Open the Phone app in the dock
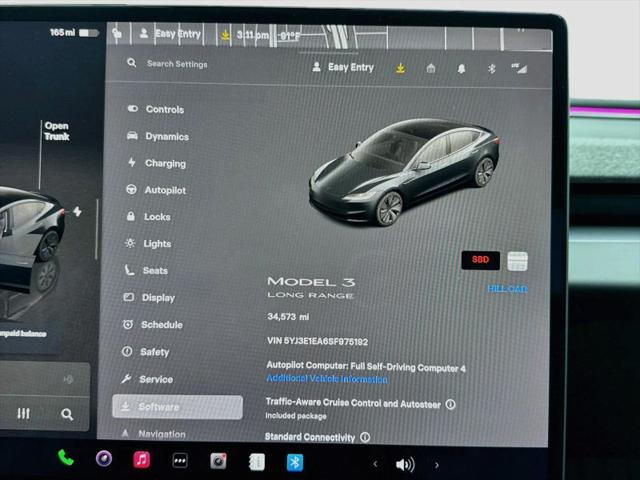The width and height of the screenshot is (640, 480). [66, 458]
